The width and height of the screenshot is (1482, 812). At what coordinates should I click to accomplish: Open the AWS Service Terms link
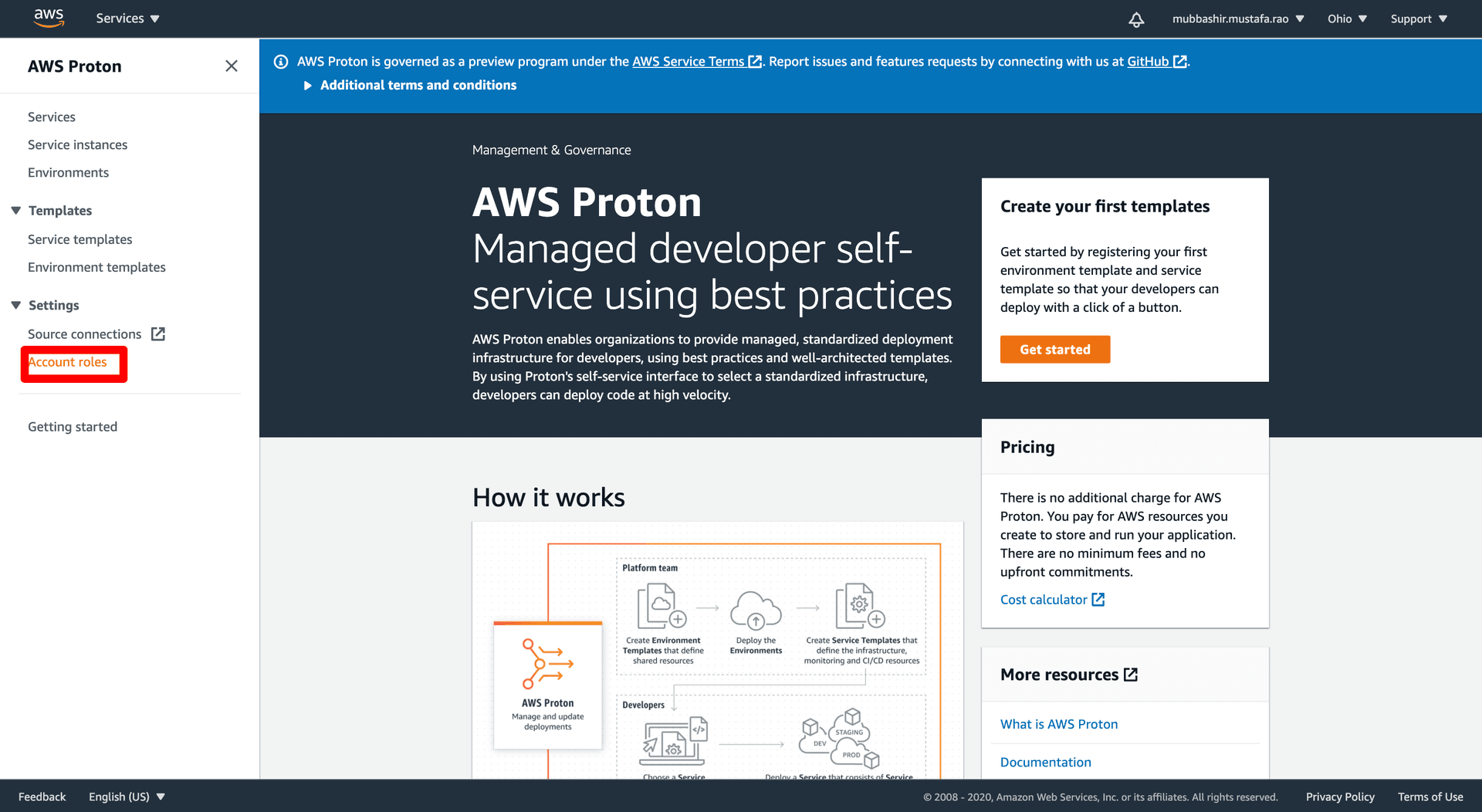[x=696, y=62]
